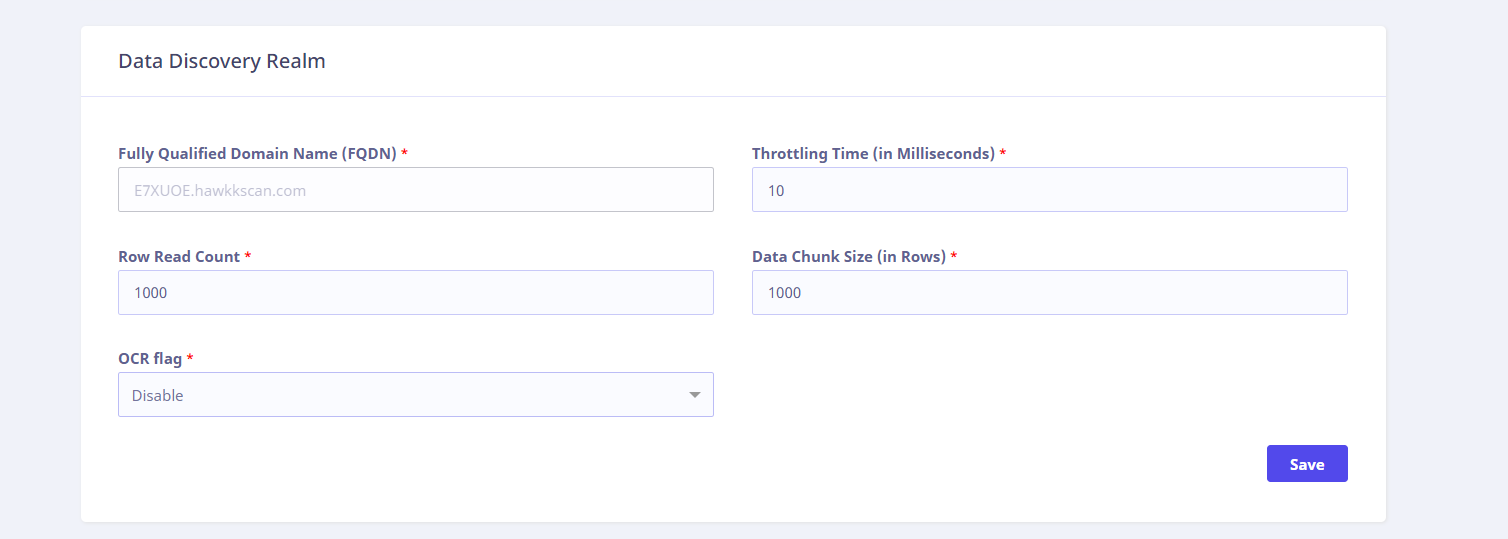
Task: Select the Row Read Count input box
Action: 415,292
